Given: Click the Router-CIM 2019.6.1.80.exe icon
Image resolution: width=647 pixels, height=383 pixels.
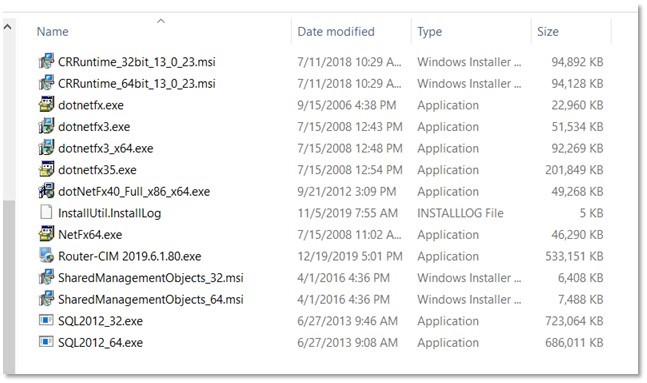Looking at the screenshot, I should 46,256.
